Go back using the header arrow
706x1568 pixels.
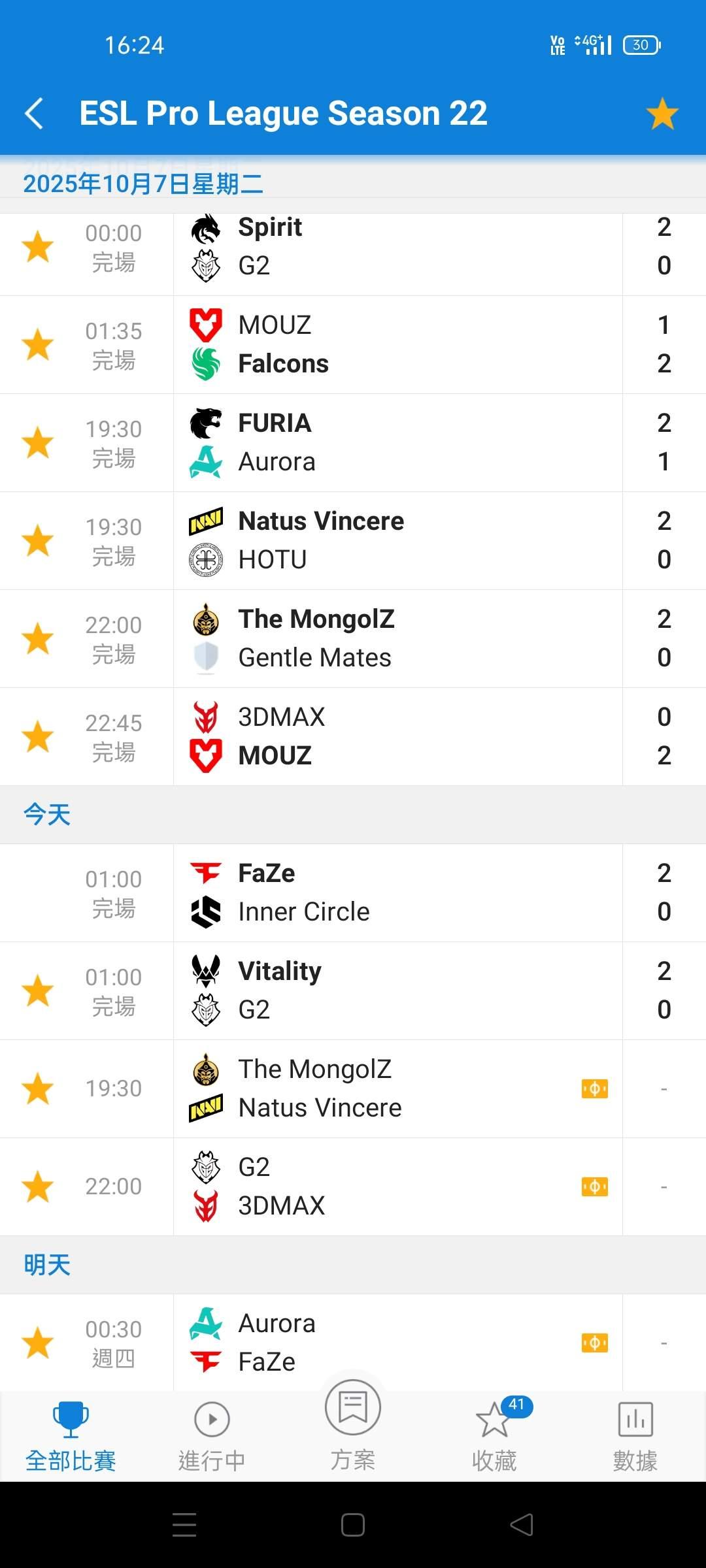(34, 114)
